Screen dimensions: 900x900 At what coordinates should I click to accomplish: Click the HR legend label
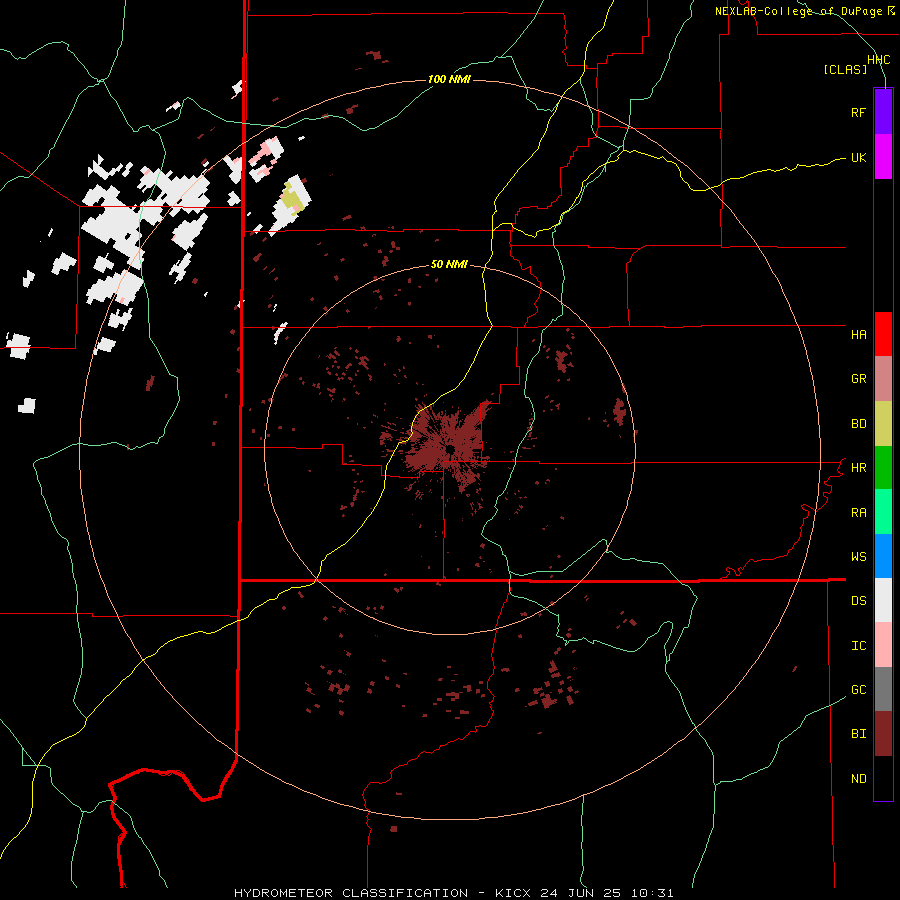858,468
